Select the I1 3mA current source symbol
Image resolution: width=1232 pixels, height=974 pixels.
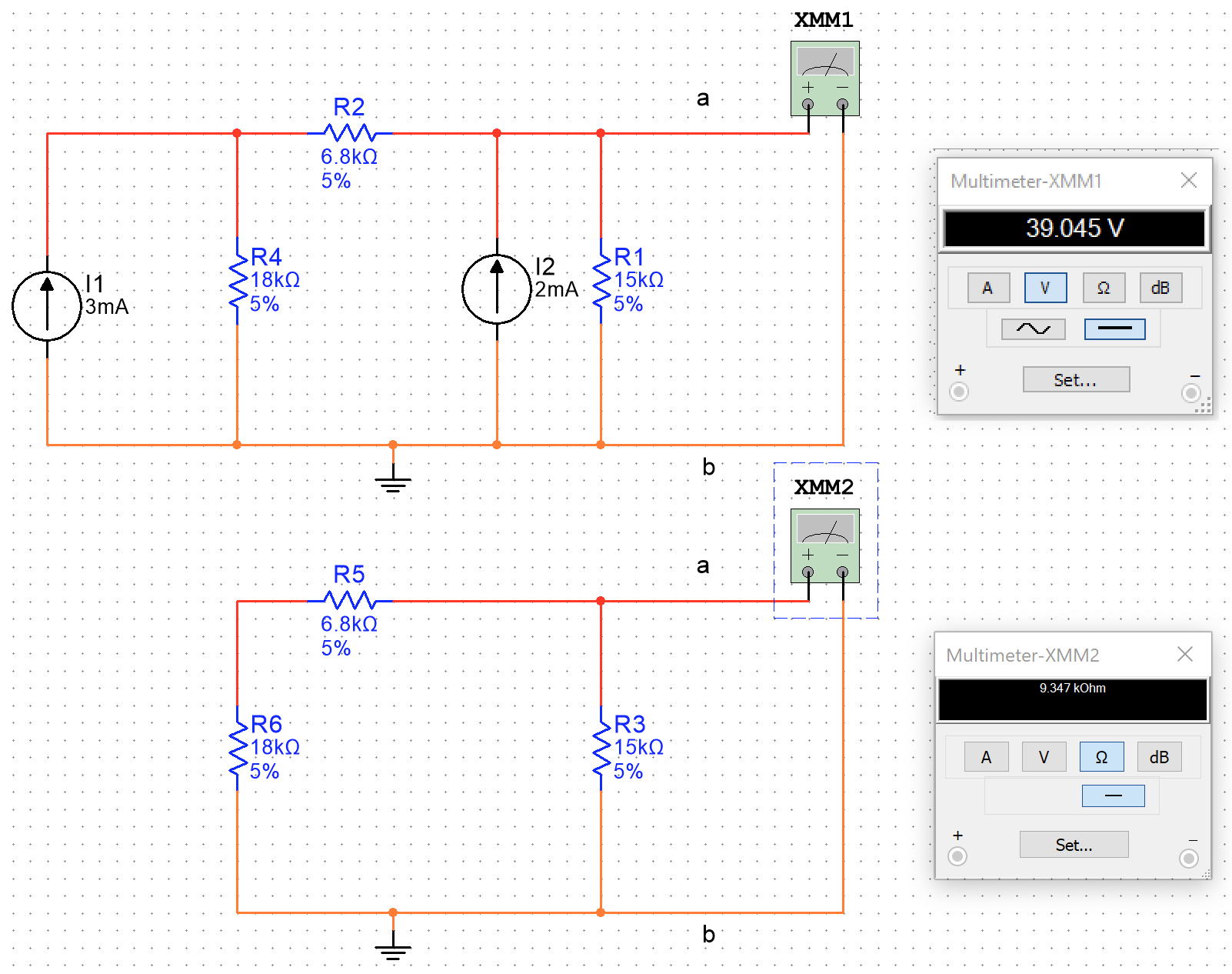(x=47, y=305)
